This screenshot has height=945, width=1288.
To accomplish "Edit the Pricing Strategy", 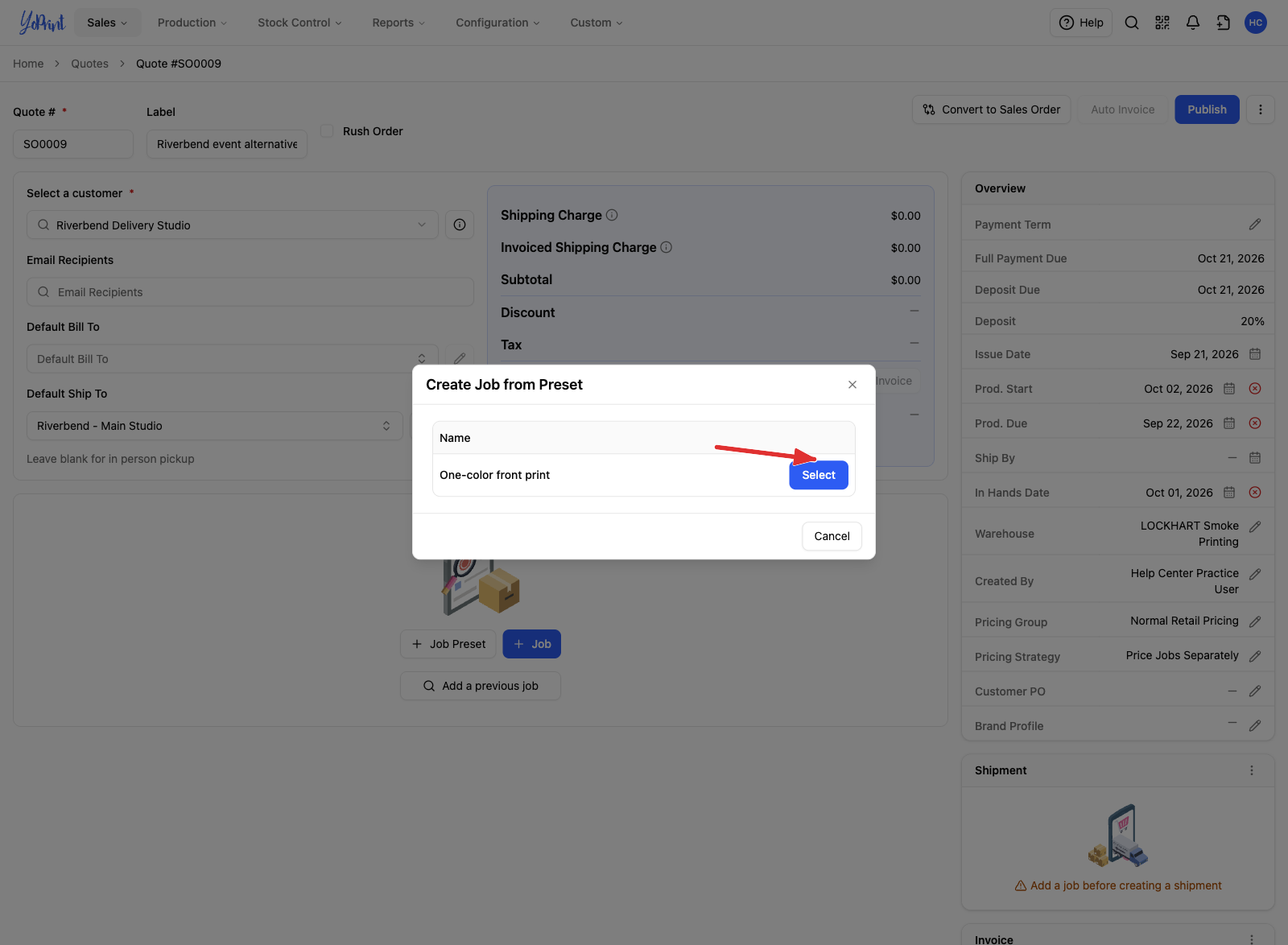I will point(1255,656).
